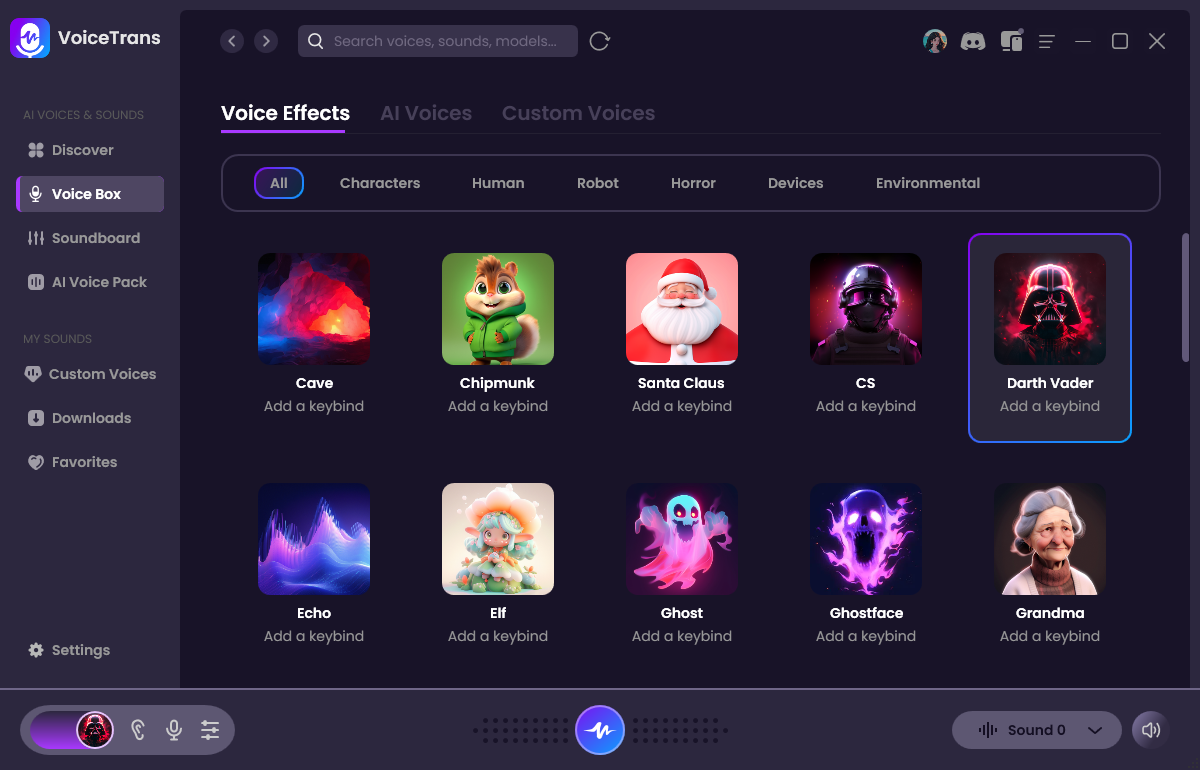Select the Ghost voice effect thumbnail
The height and width of the screenshot is (770, 1200).
(x=681, y=539)
